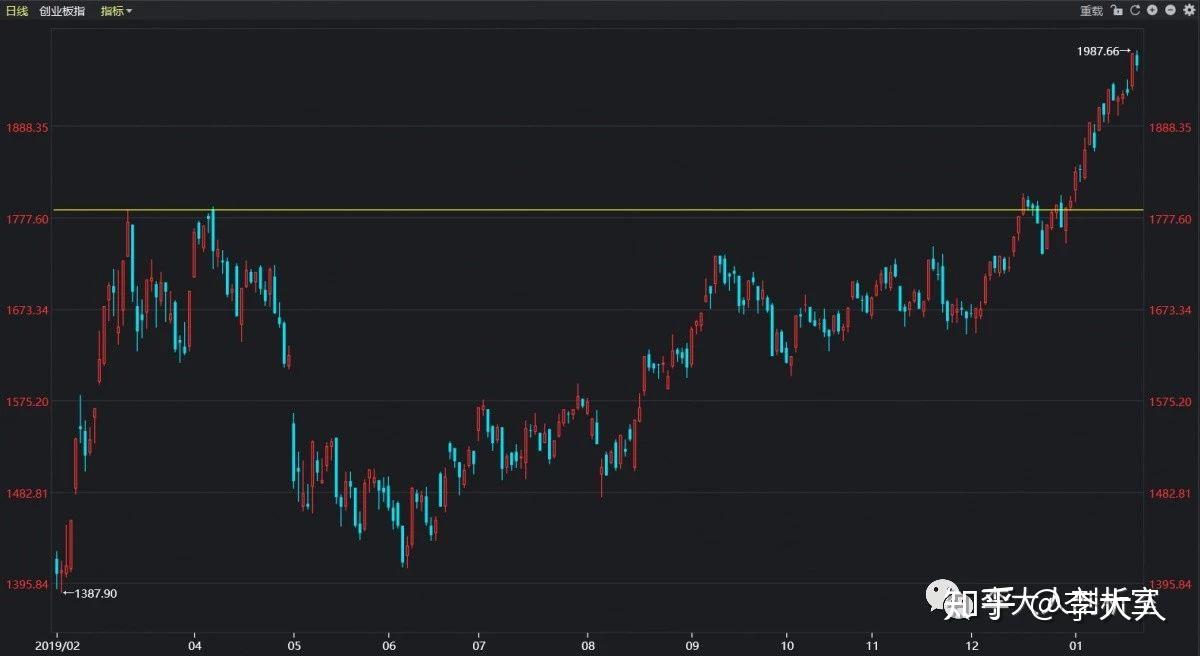Click the 11 month axis label
1200x656 pixels.
pyautogui.click(x=872, y=647)
